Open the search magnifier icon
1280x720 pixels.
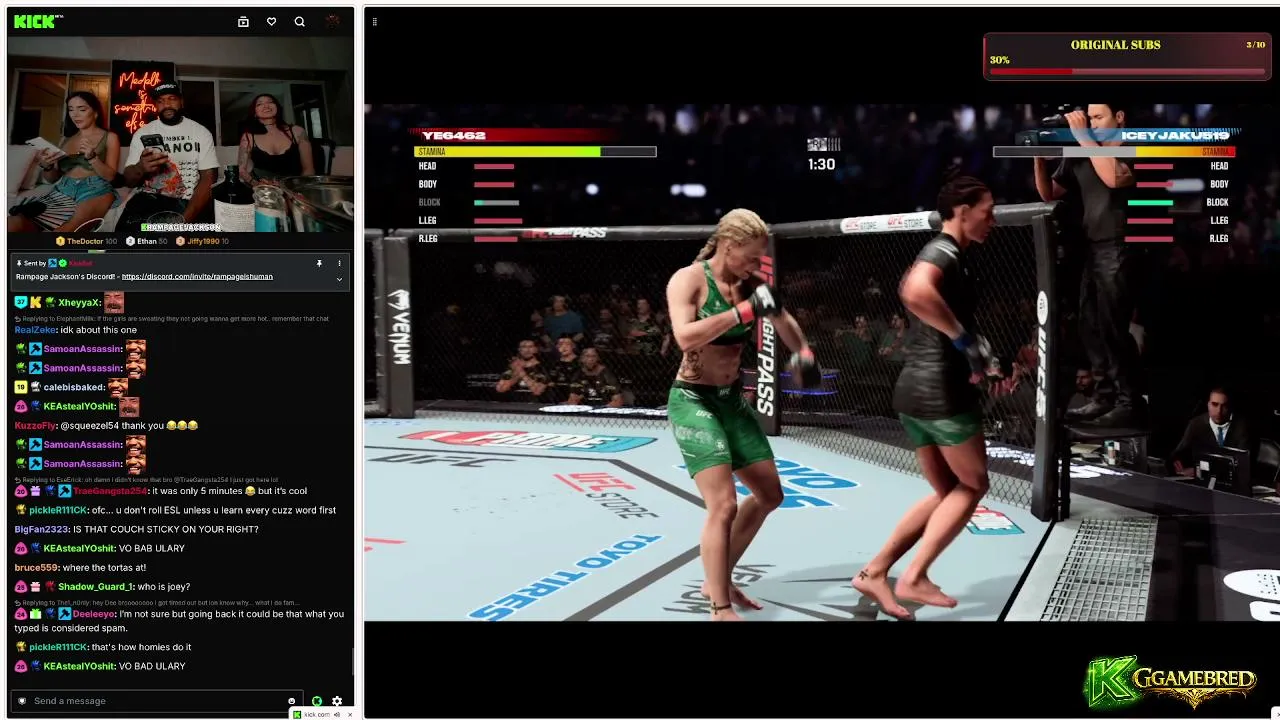pos(299,21)
